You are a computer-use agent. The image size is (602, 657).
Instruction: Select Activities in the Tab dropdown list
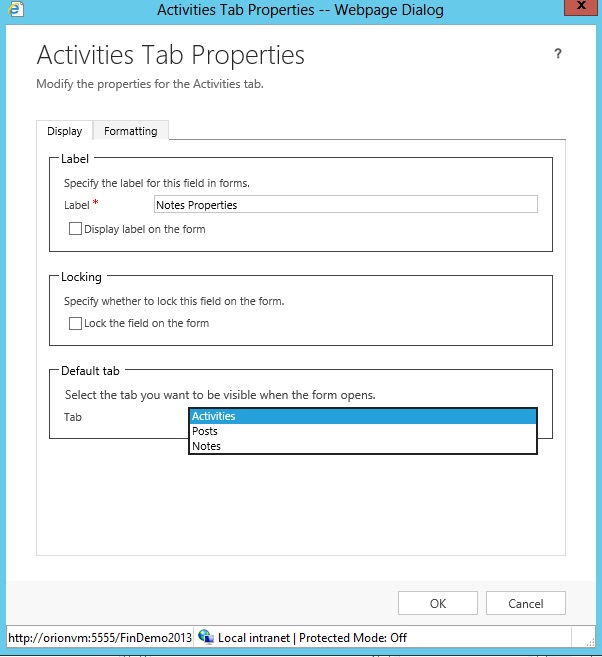362,416
